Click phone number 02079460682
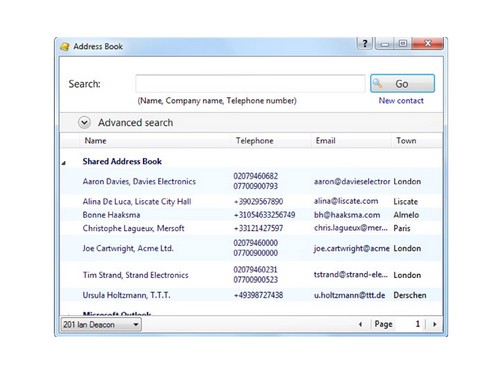 click(x=255, y=176)
